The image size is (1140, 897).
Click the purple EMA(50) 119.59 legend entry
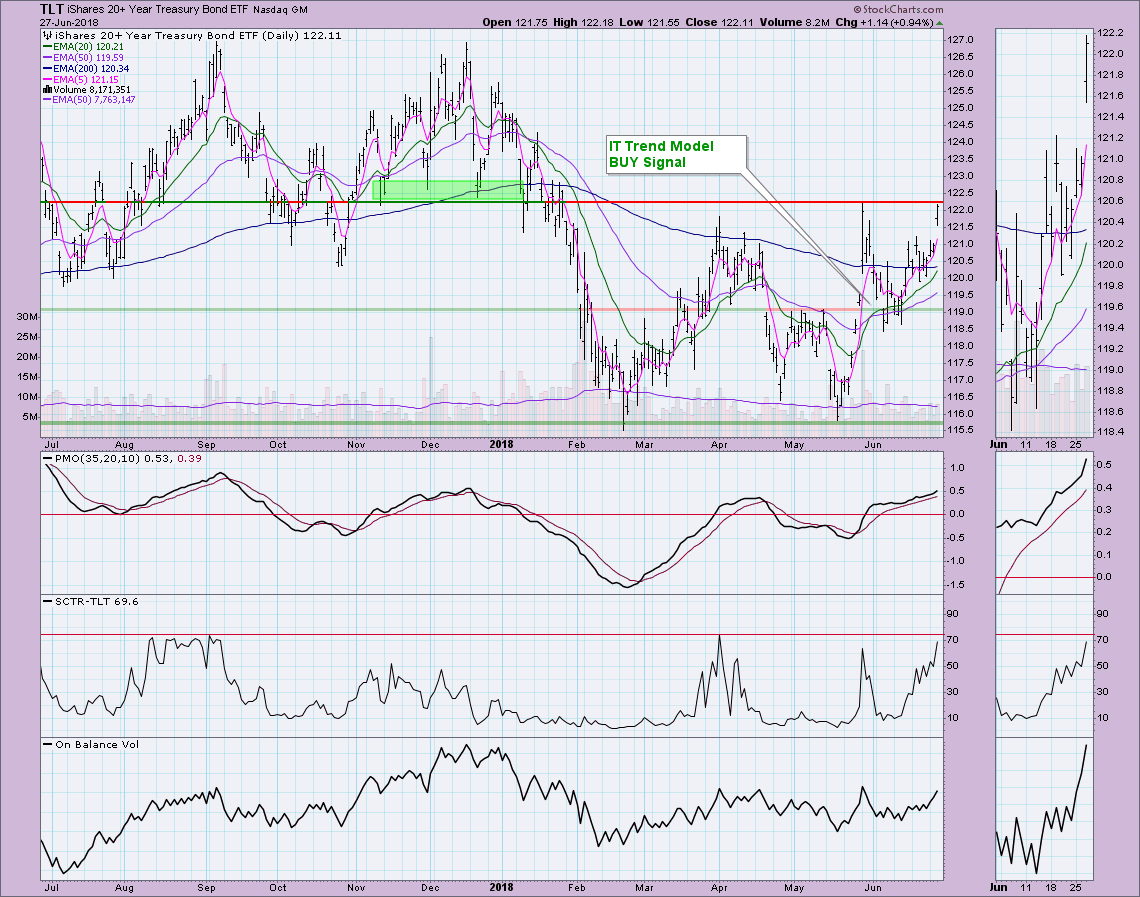(85, 56)
